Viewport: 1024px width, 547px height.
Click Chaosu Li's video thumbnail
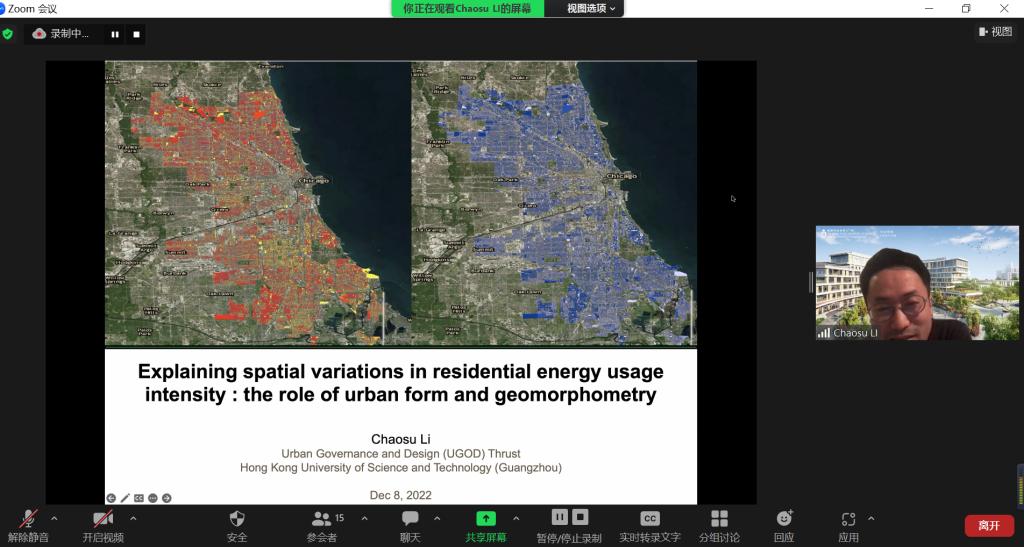pyautogui.click(x=917, y=283)
